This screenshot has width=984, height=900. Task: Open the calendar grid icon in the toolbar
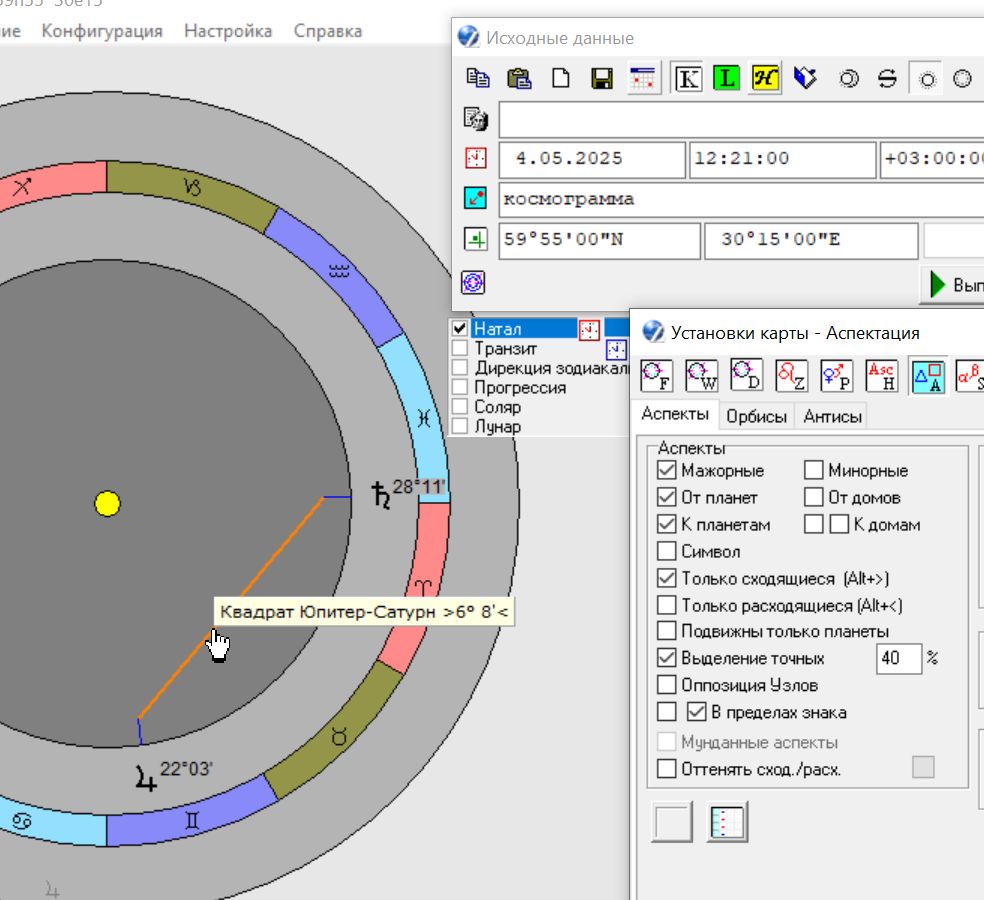click(x=643, y=78)
